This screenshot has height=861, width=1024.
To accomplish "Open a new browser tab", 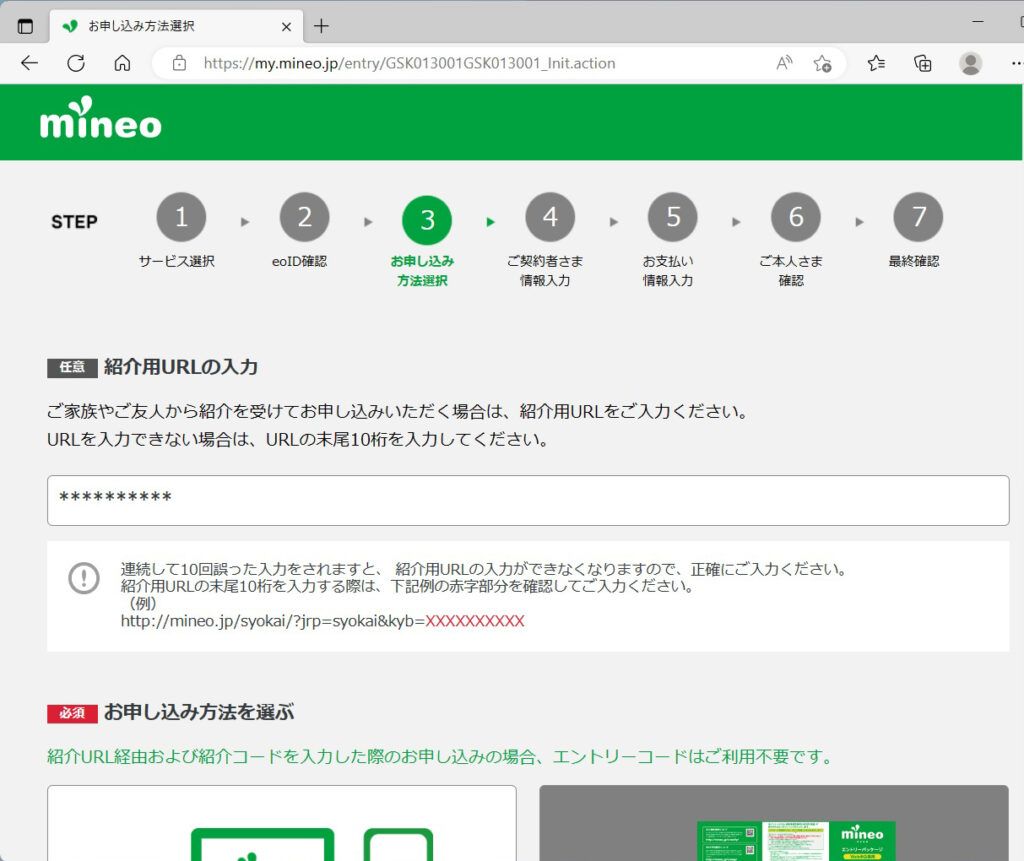I will [x=321, y=26].
